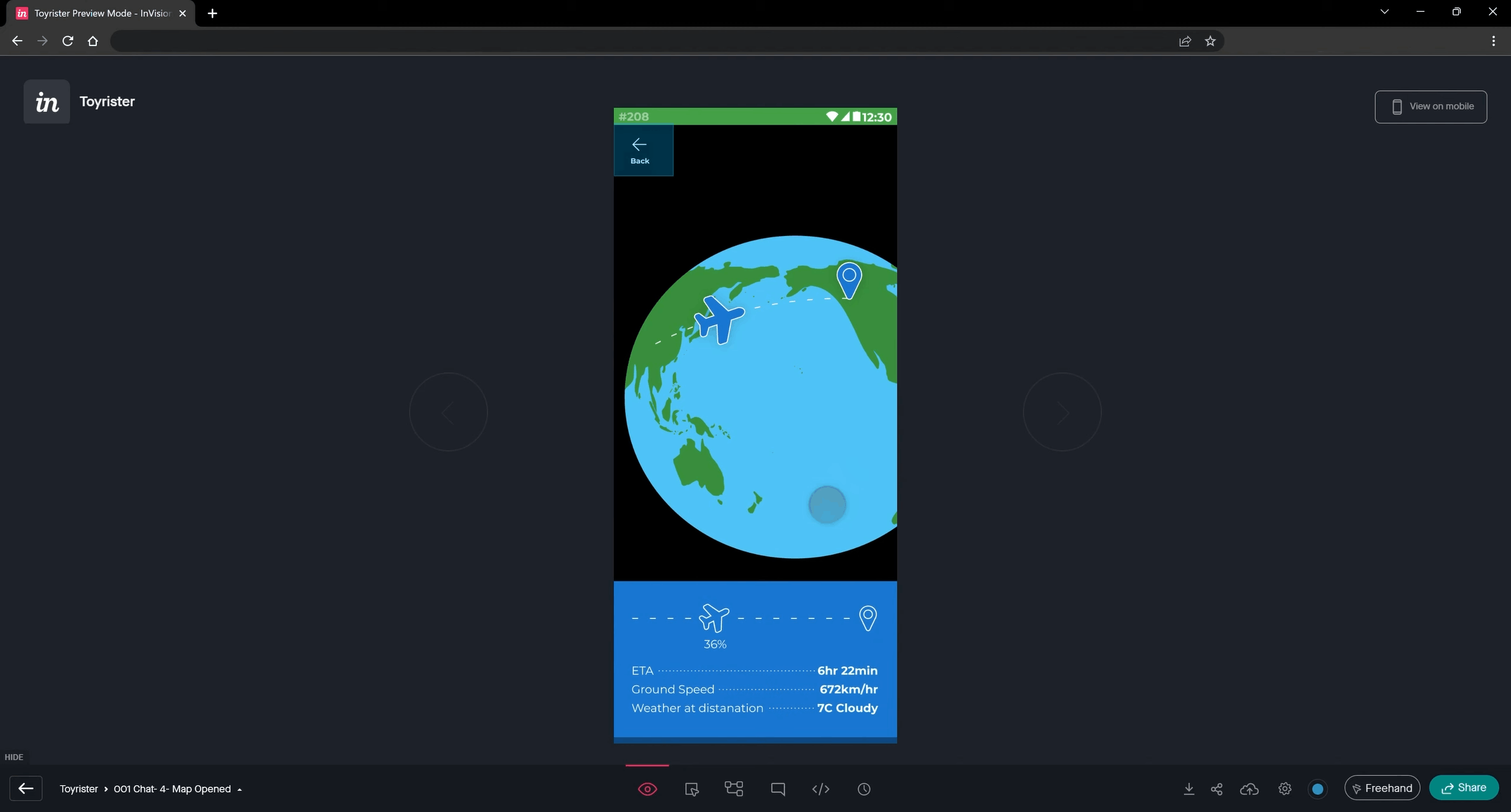Viewport: 1511px width, 812px height.
Task: Click the browser address bar
Action: (643, 41)
